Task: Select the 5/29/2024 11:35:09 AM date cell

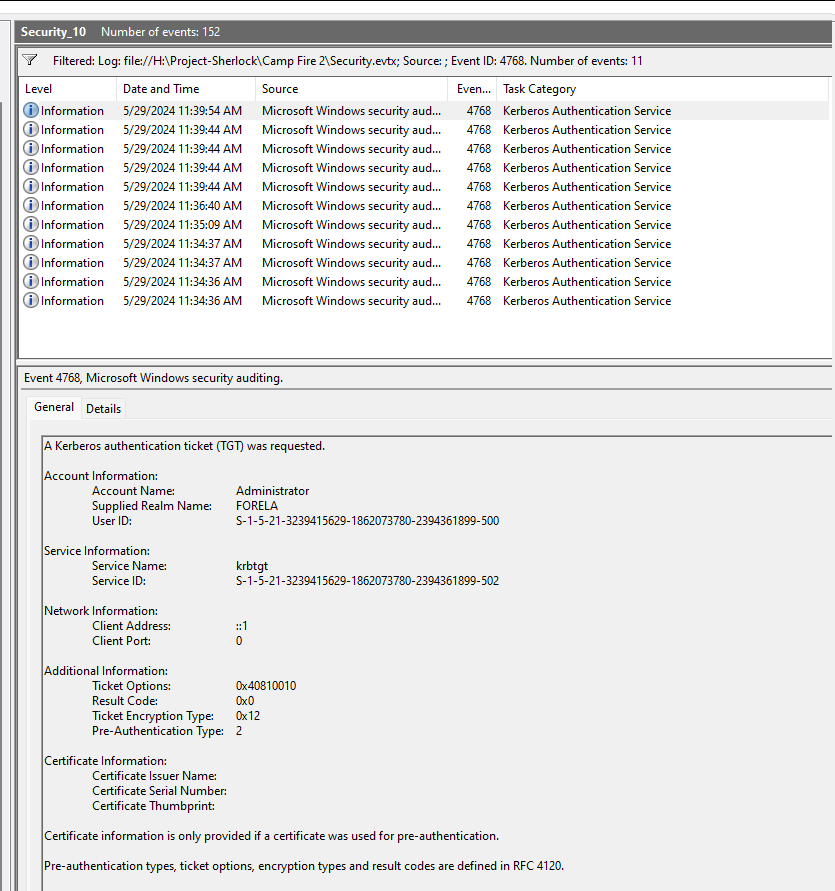Action: [182, 225]
